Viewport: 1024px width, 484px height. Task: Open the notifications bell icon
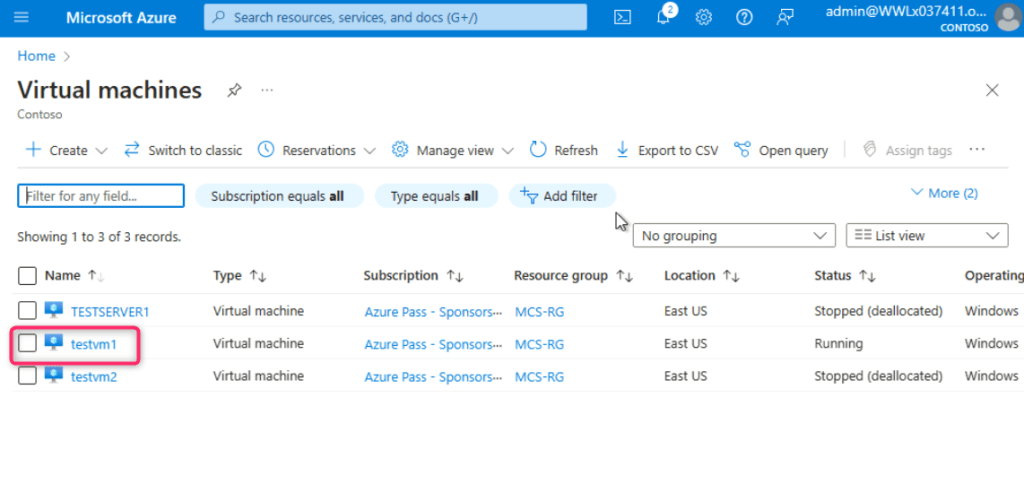coord(663,17)
